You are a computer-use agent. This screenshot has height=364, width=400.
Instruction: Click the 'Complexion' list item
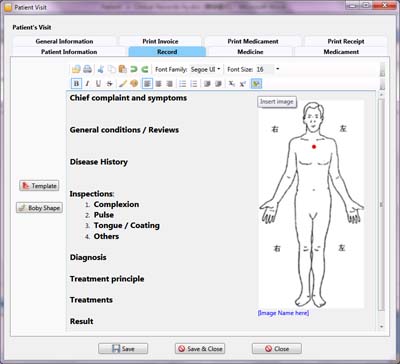coord(116,204)
